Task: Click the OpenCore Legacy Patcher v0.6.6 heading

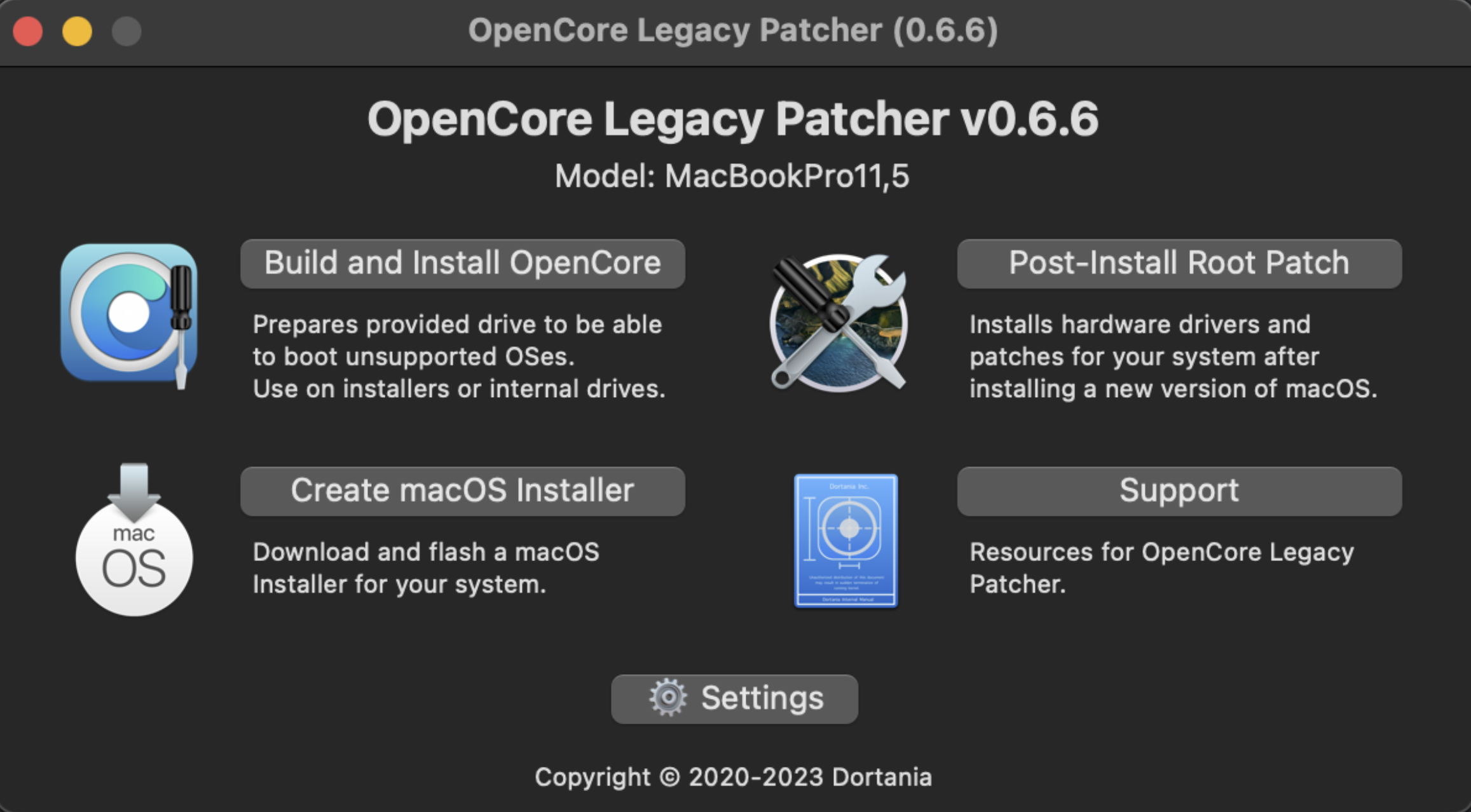Action: coord(733,119)
